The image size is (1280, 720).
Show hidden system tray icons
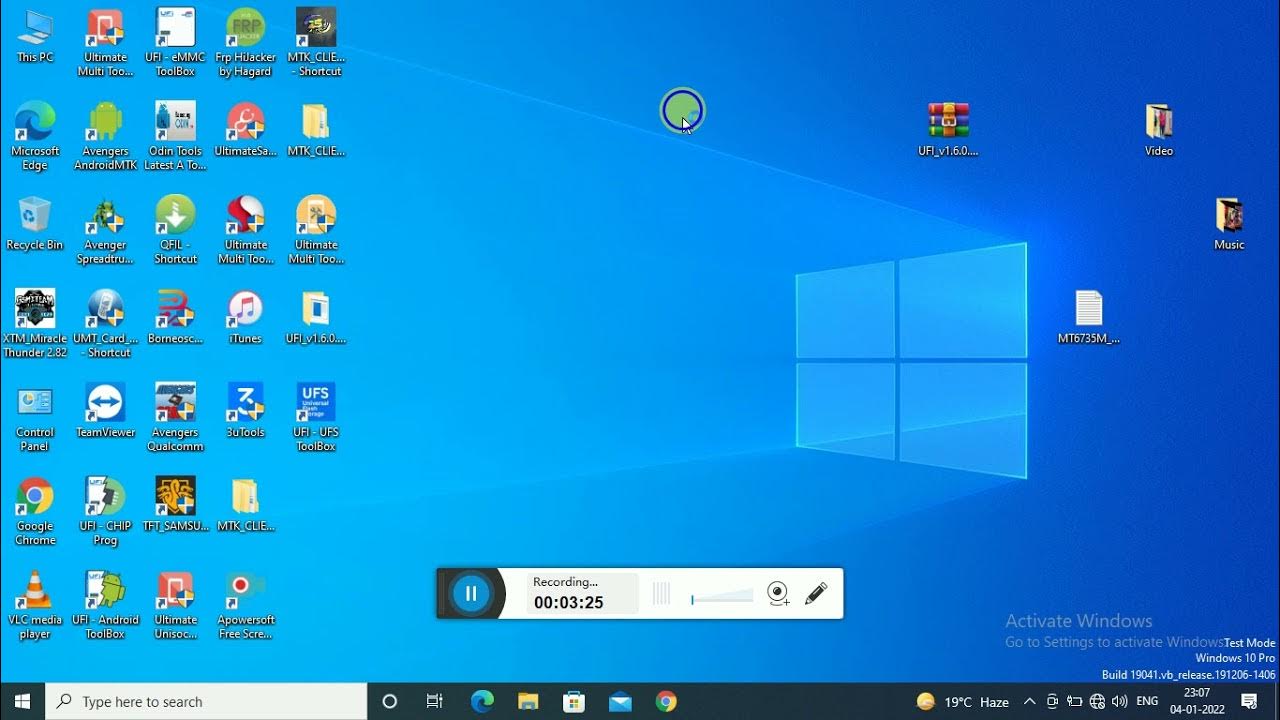click(x=1029, y=701)
